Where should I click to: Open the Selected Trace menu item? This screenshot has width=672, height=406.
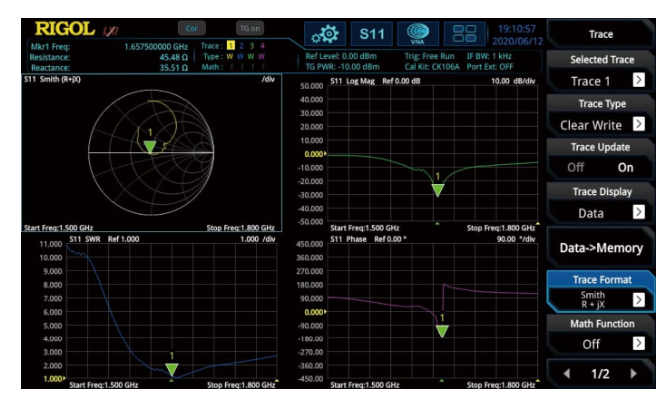(x=600, y=71)
